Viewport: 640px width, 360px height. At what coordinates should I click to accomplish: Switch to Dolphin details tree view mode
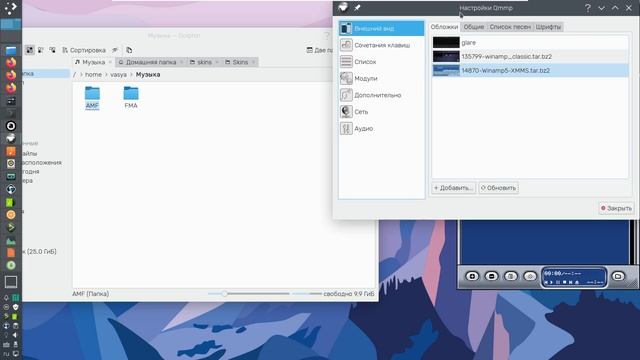click(52, 50)
